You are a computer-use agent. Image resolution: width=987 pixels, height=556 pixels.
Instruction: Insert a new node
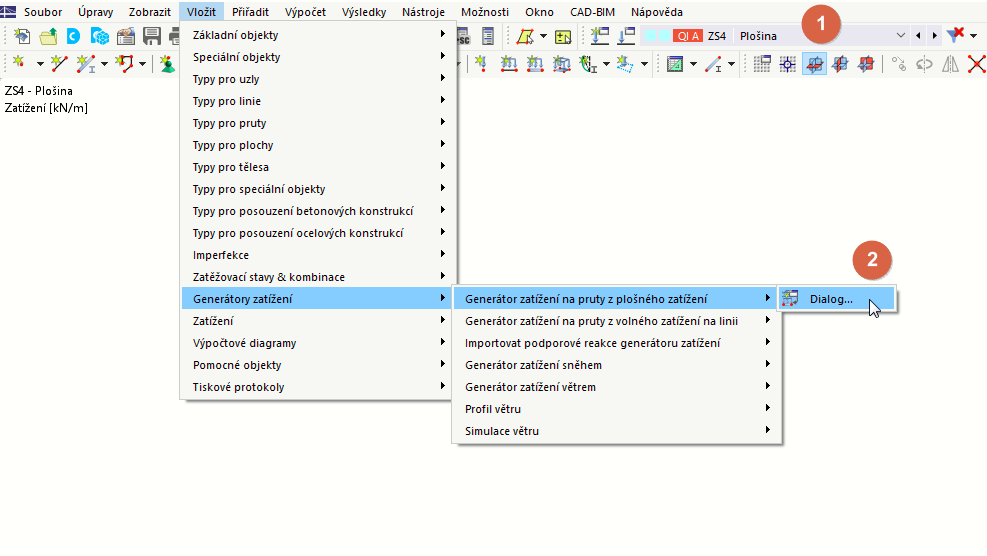tap(20, 63)
